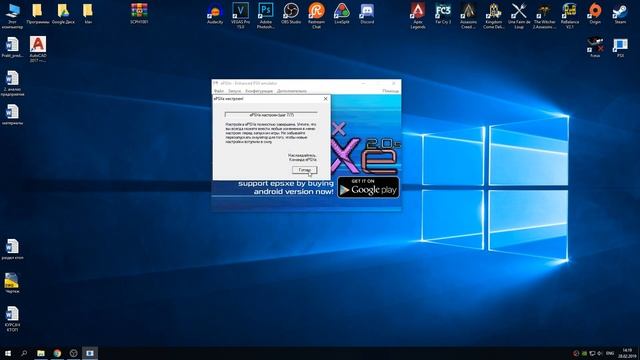Select the Apex Legends shortcut
The width and height of the screenshot is (640, 360).
[x=418, y=16]
